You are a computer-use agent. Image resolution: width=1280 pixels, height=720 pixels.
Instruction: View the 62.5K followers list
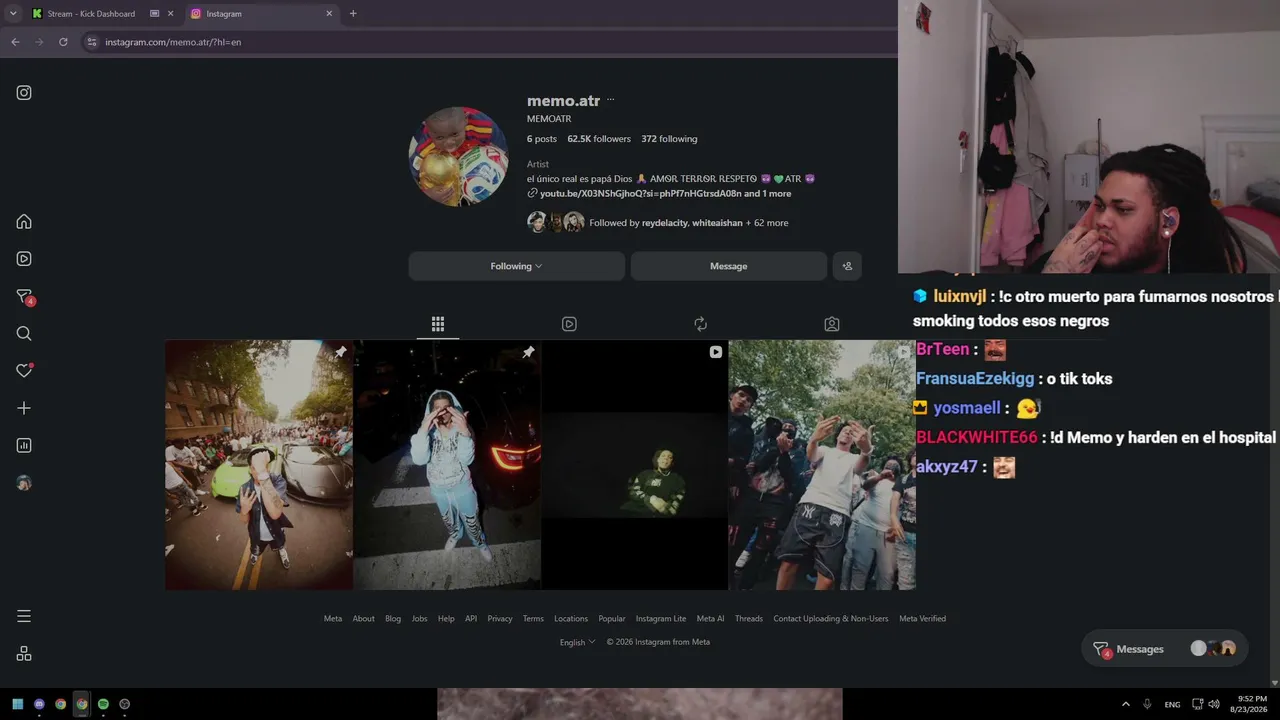599,139
